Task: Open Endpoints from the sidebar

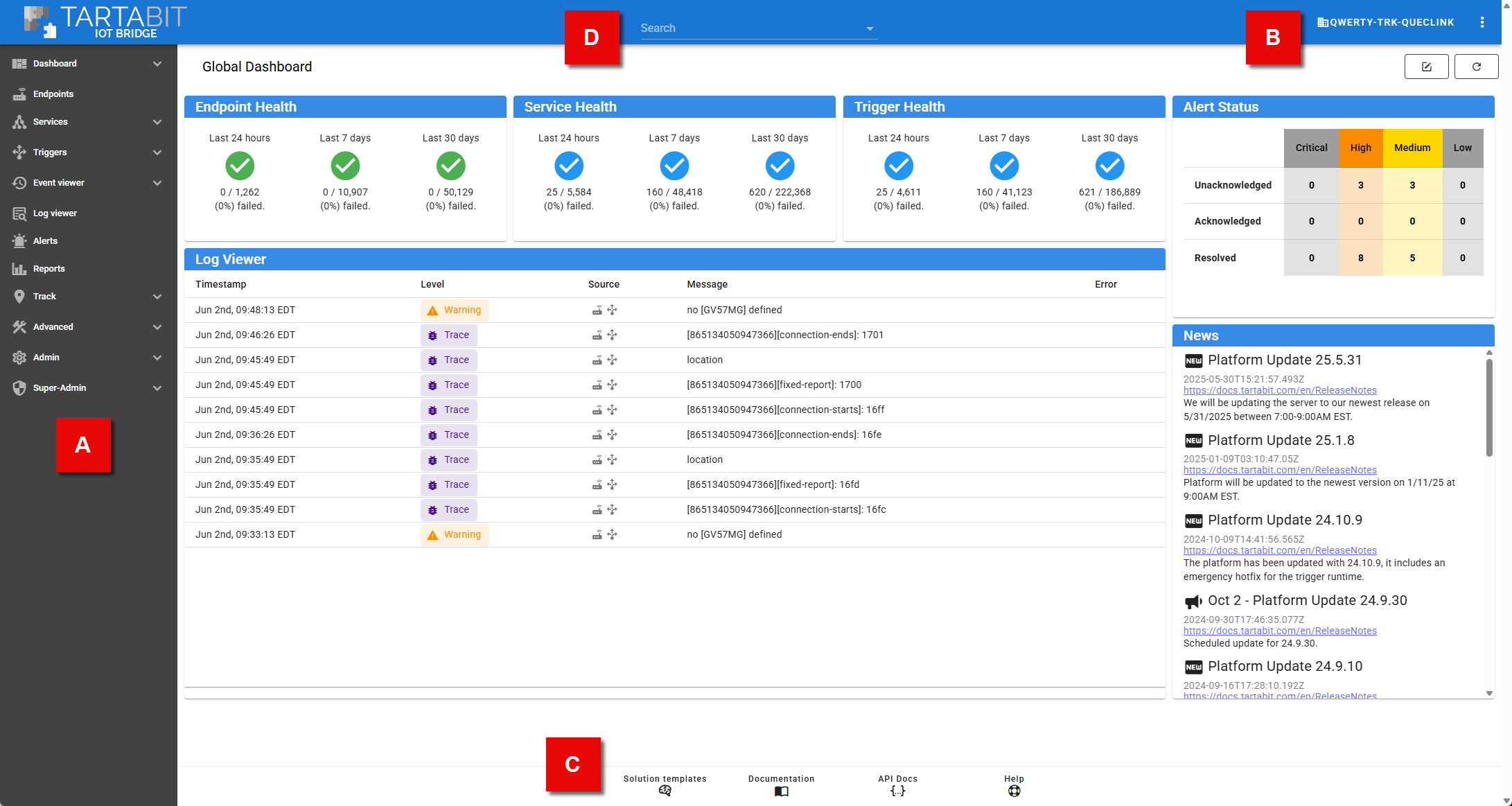Action: 53,94
